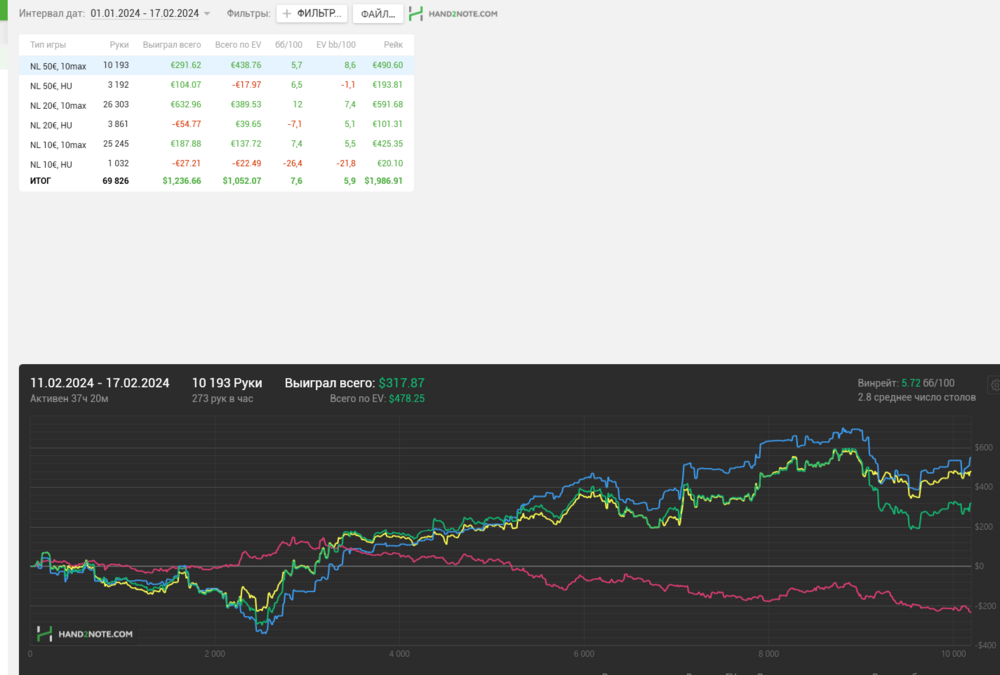Click the Винрейт 5.72 бб/100 label

(906, 383)
